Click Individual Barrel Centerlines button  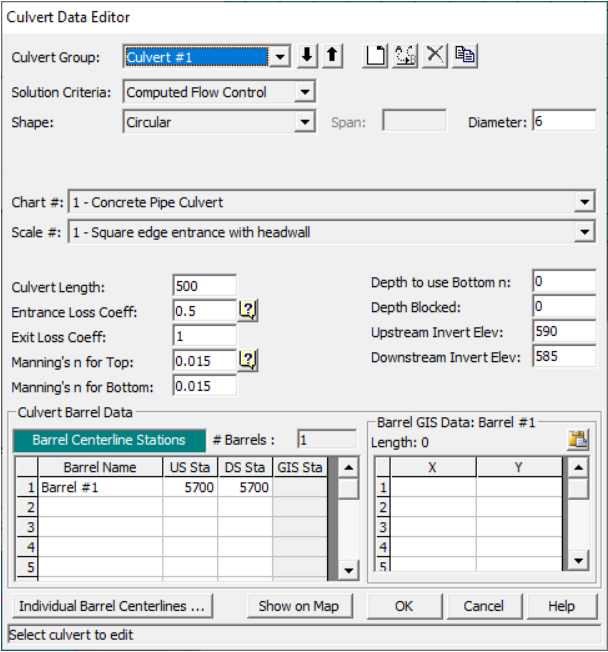point(112,606)
